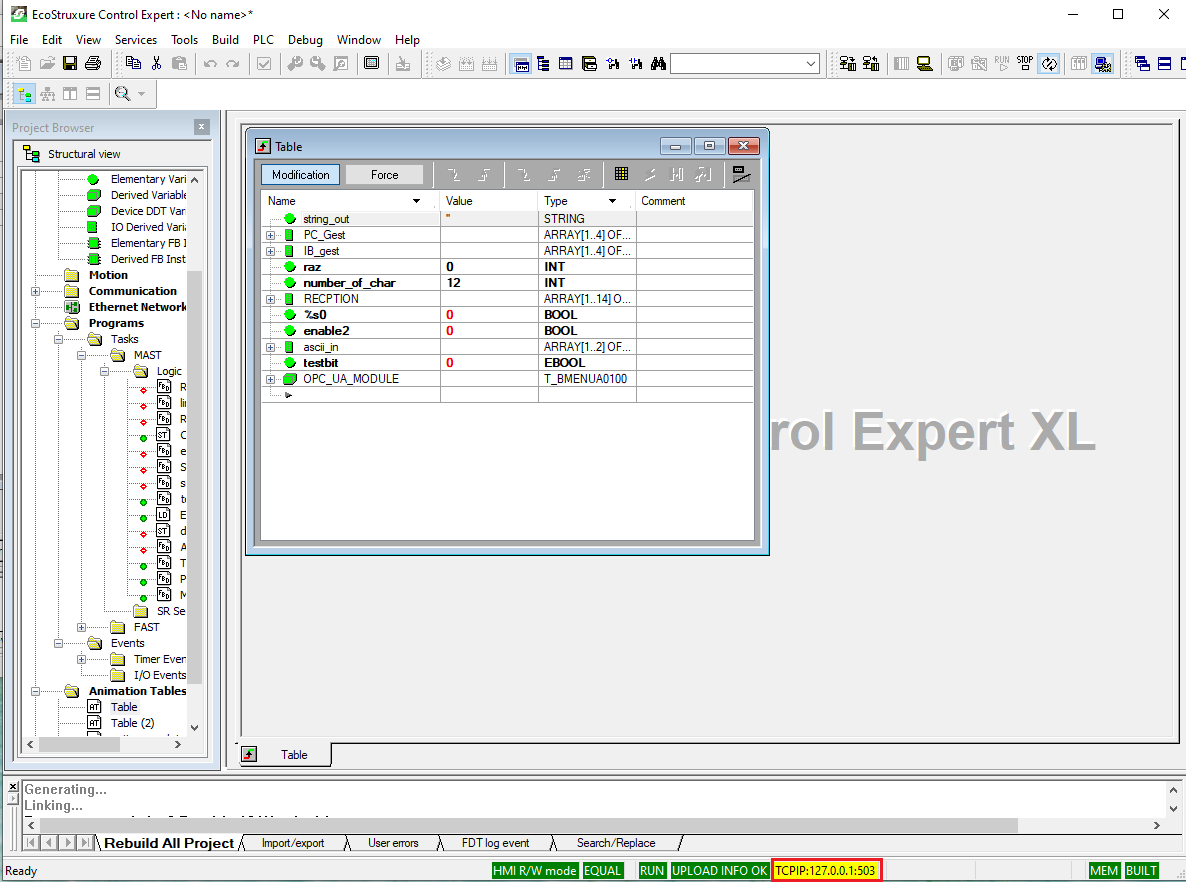Select the Motion folder in browser
1186x882 pixels.
(x=108, y=275)
